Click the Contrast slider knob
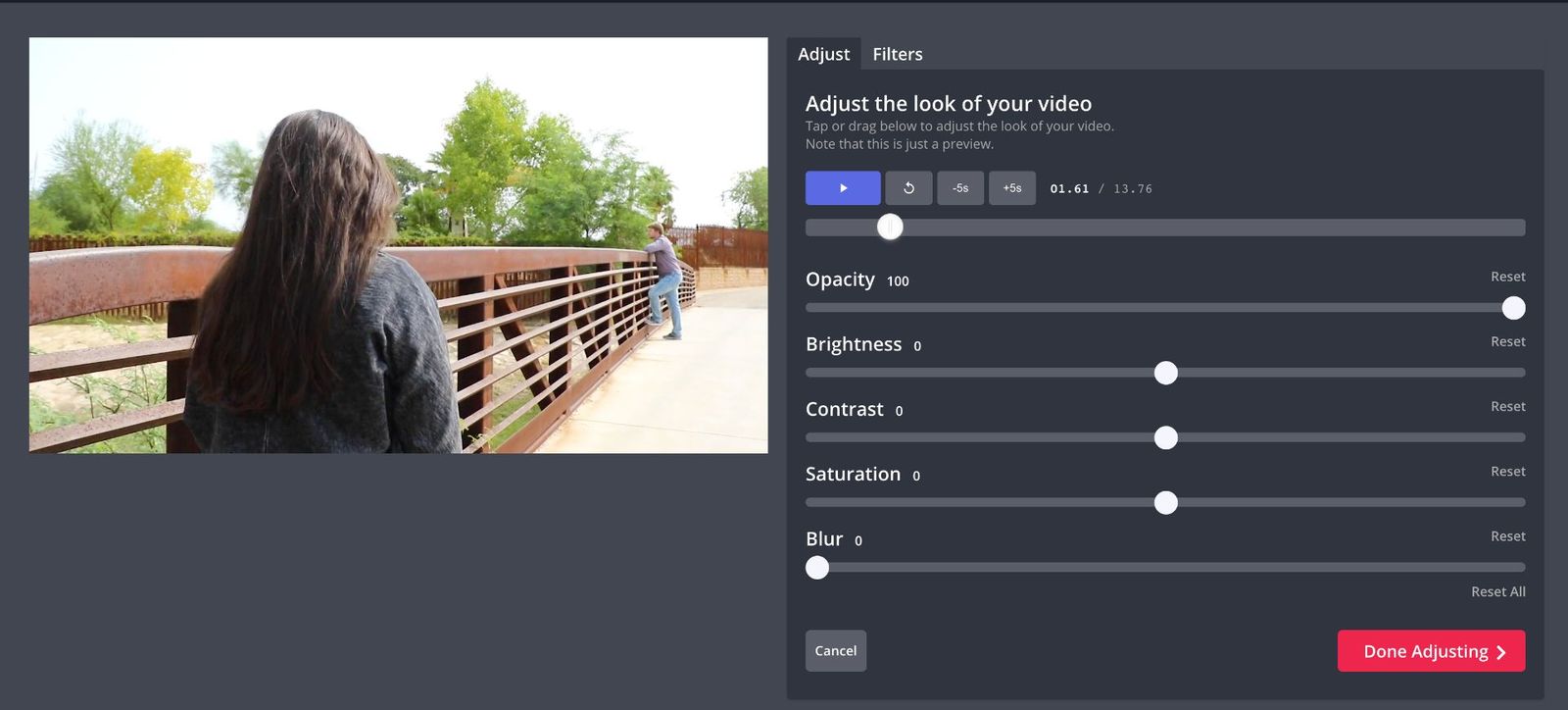The width and height of the screenshot is (1568, 710). point(1165,437)
